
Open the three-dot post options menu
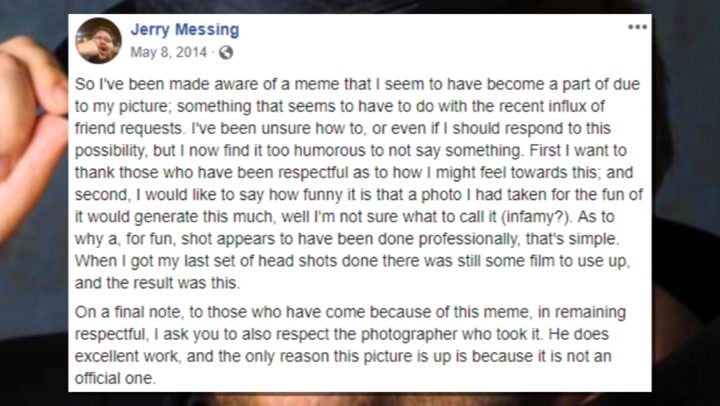click(x=637, y=27)
